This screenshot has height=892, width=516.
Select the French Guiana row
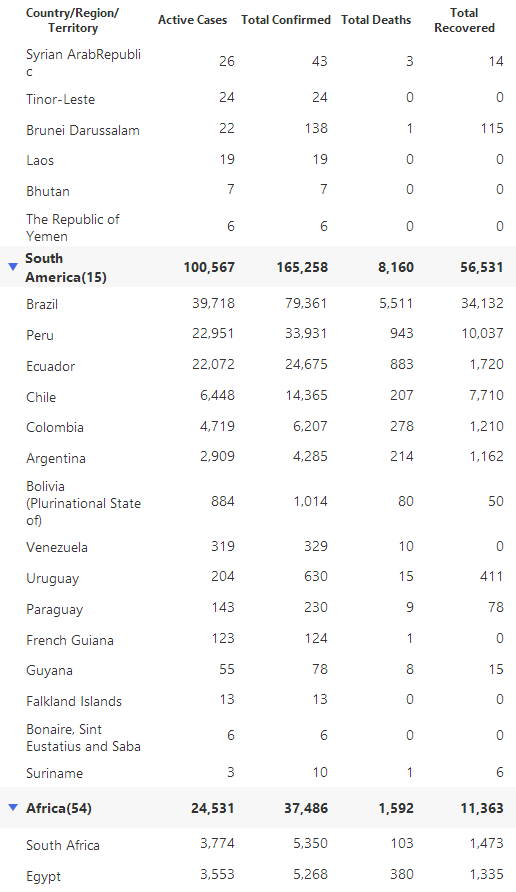(x=258, y=639)
